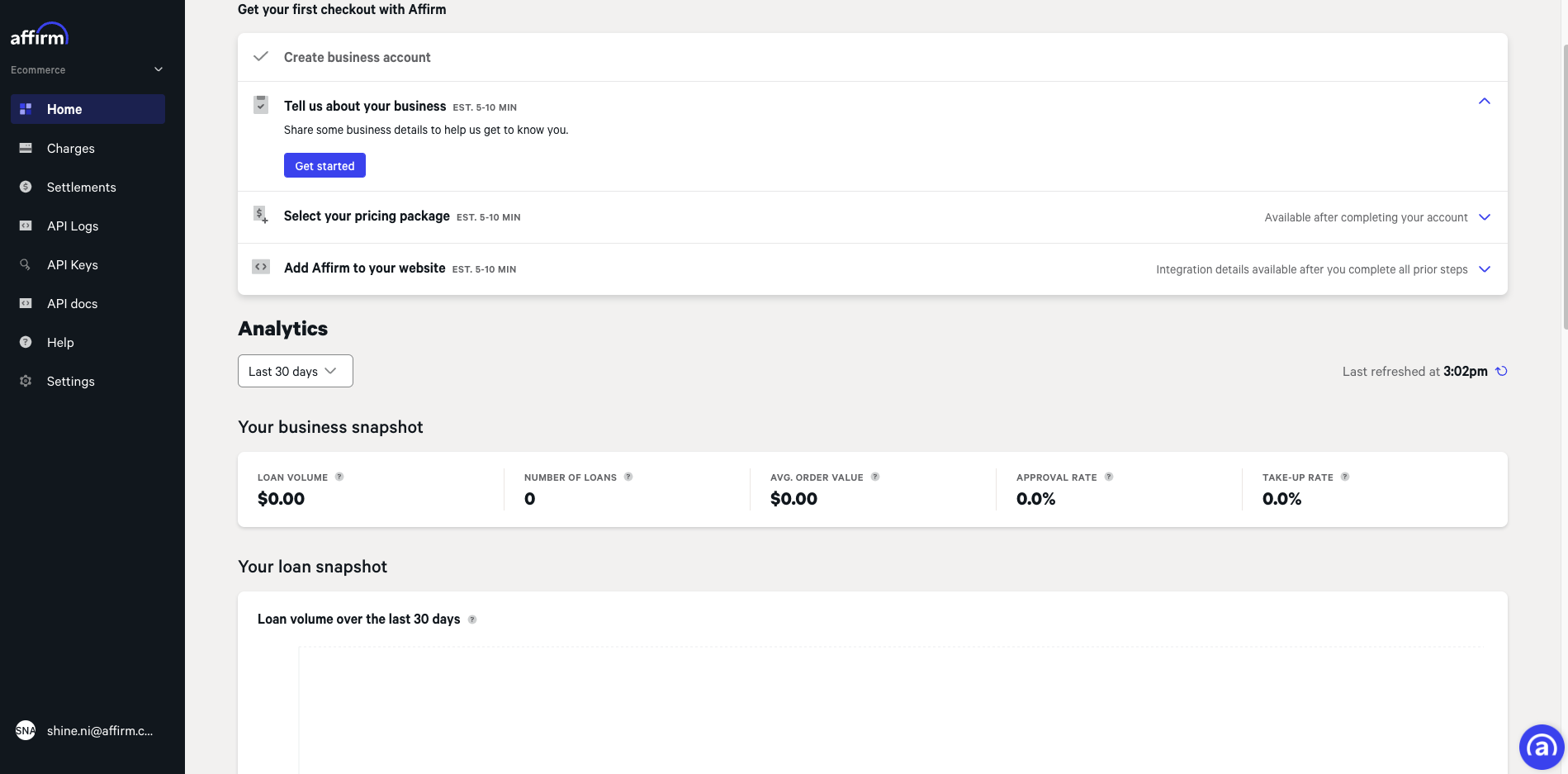
Task: Refresh analytics using the refresh icon
Action: coord(1501,371)
